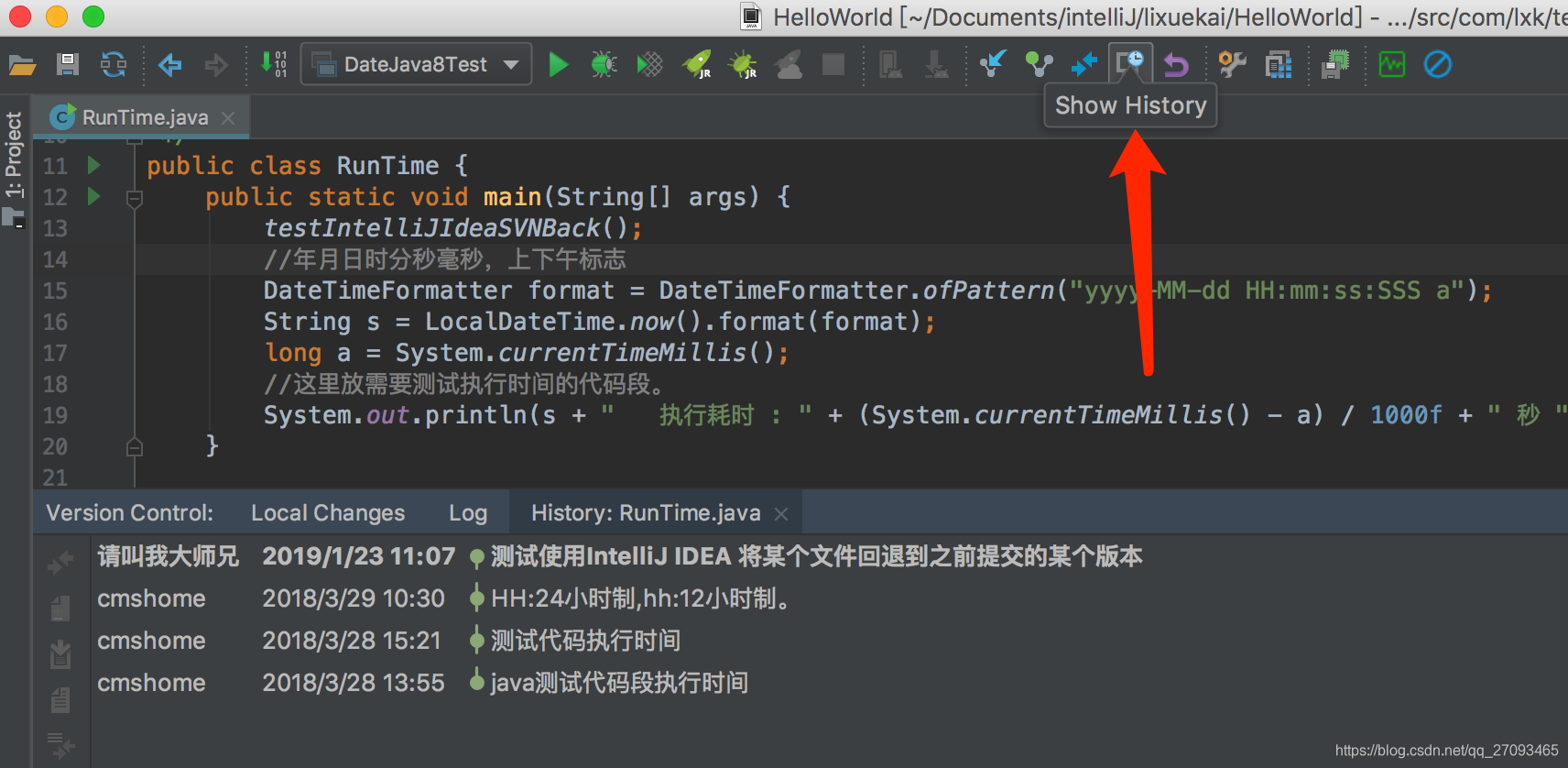Viewport: 1568px width, 768px height.
Task: Click the Synchronize refresh icon
Action: [114, 65]
